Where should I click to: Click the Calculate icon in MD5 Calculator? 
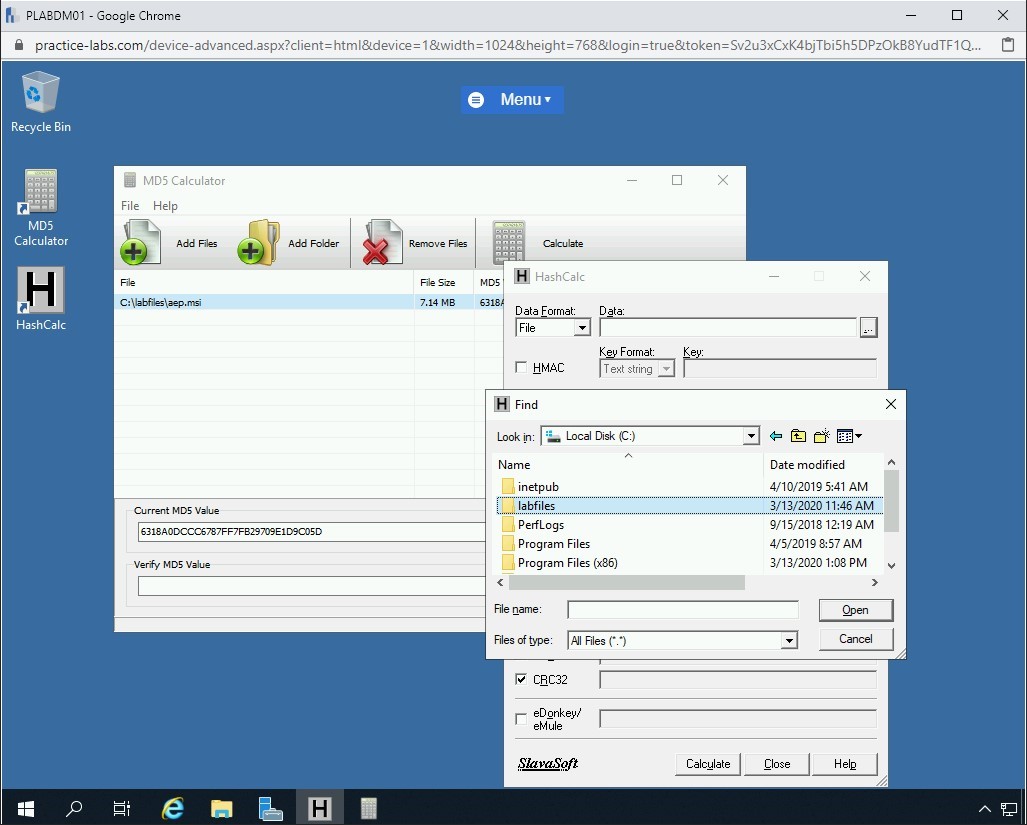pos(509,243)
